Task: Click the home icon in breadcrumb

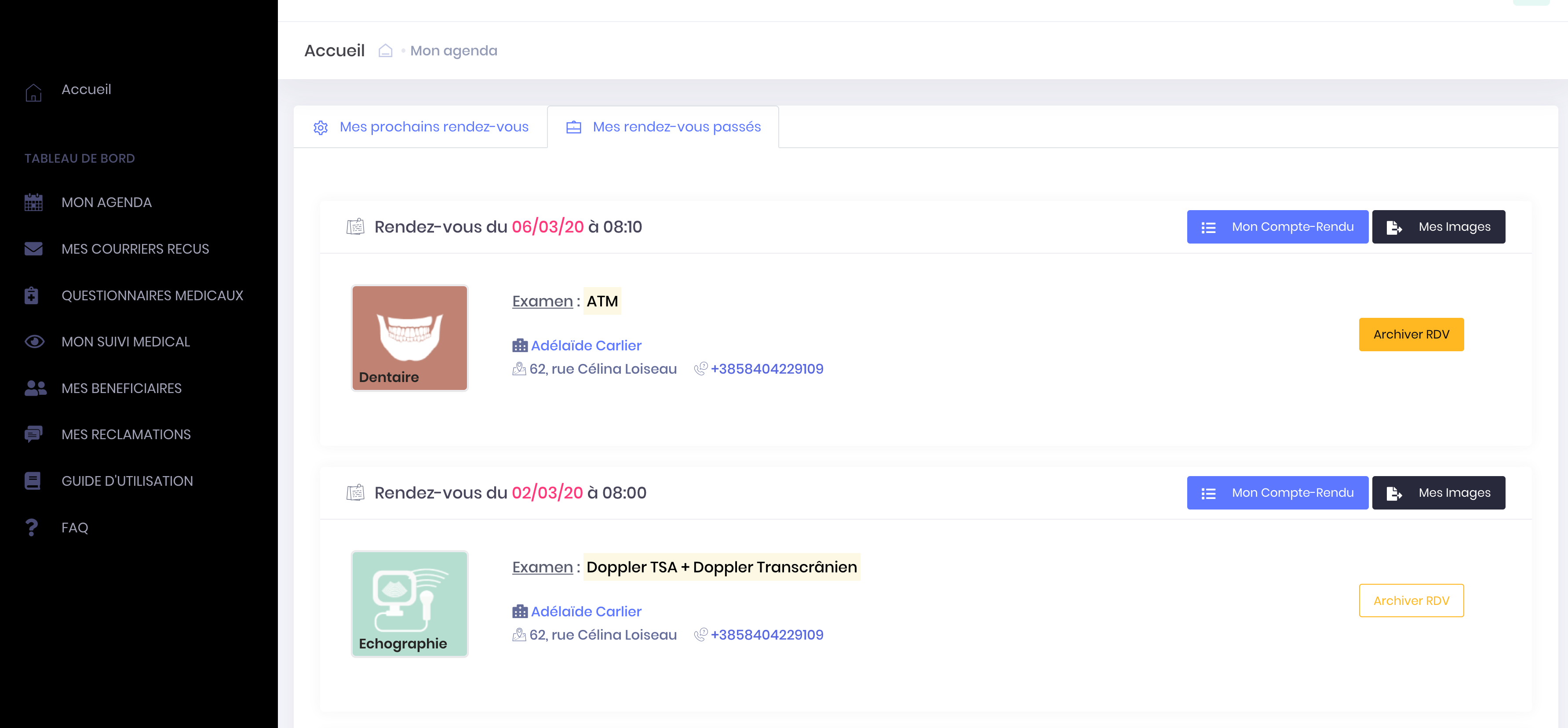Action: (x=385, y=51)
